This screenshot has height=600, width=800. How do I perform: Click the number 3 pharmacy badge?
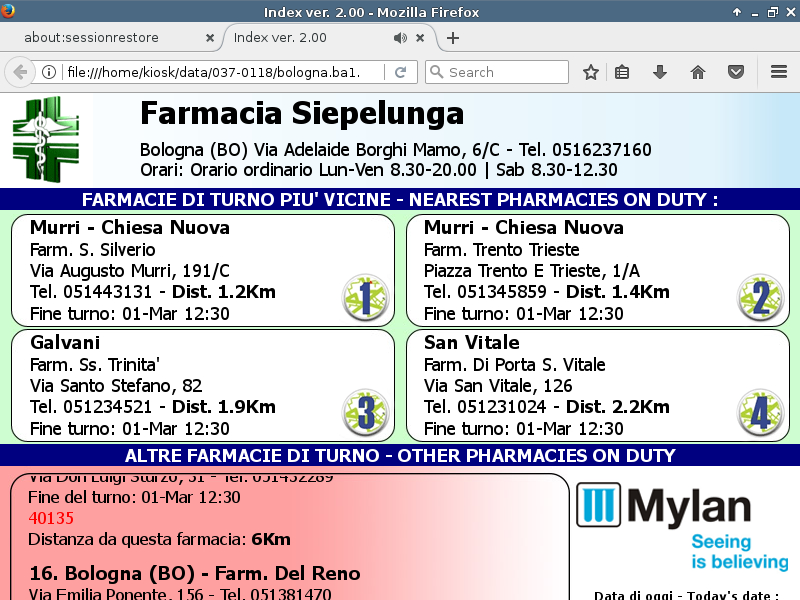[365, 413]
